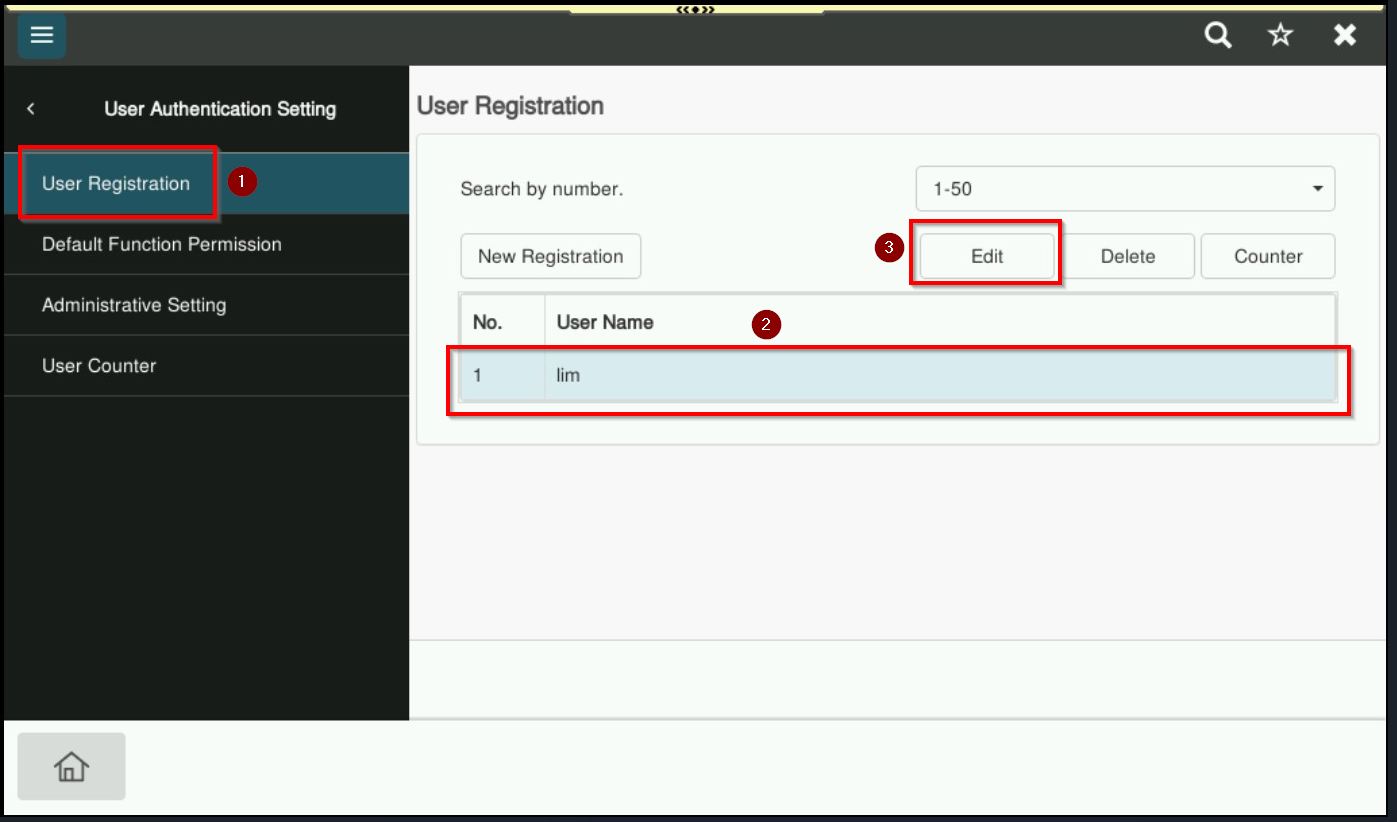
Task: Click the search magnifier icon
Action: 1217,35
